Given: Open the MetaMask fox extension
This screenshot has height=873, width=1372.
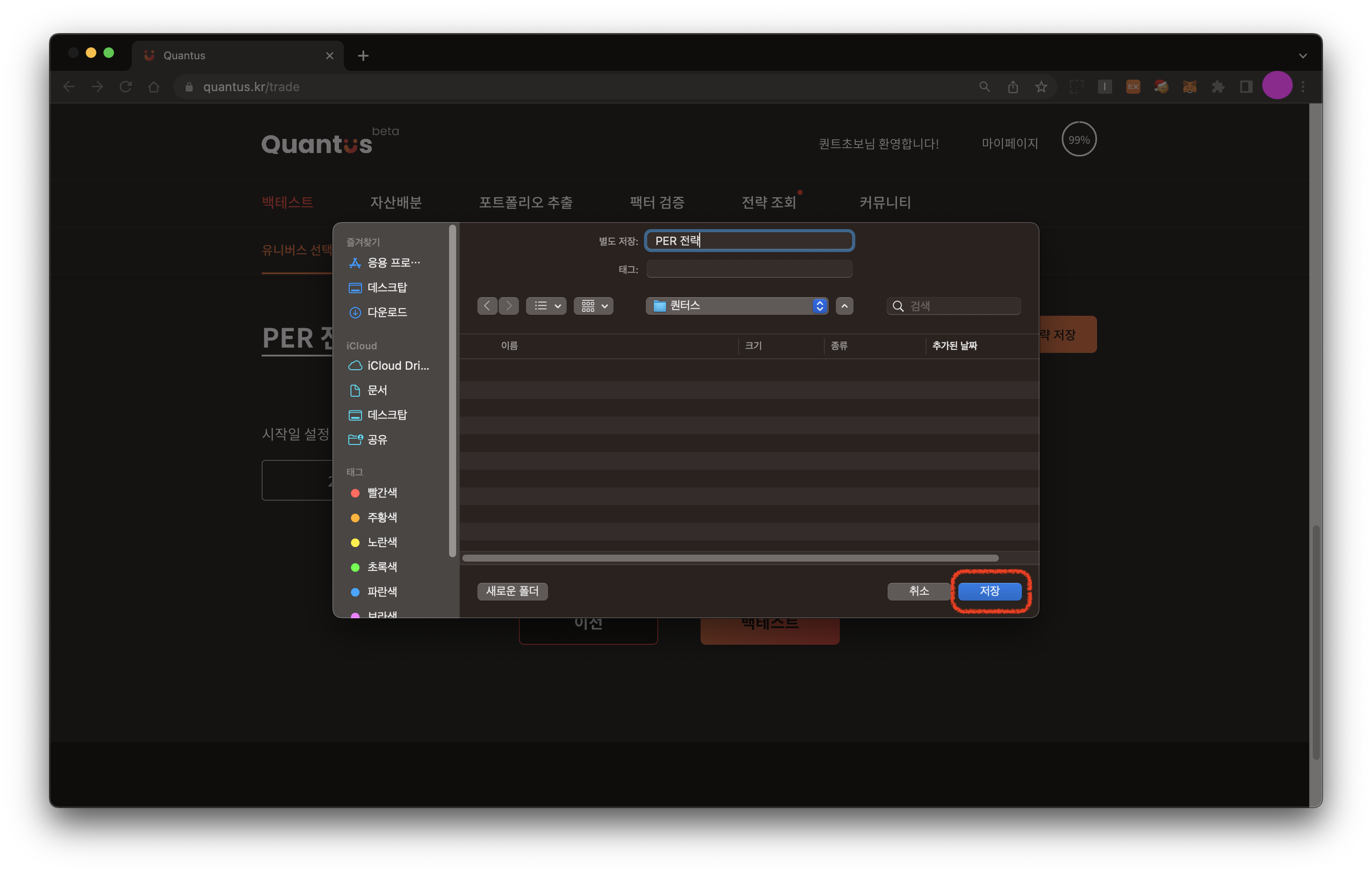Looking at the screenshot, I should (x=1189, y=87).
